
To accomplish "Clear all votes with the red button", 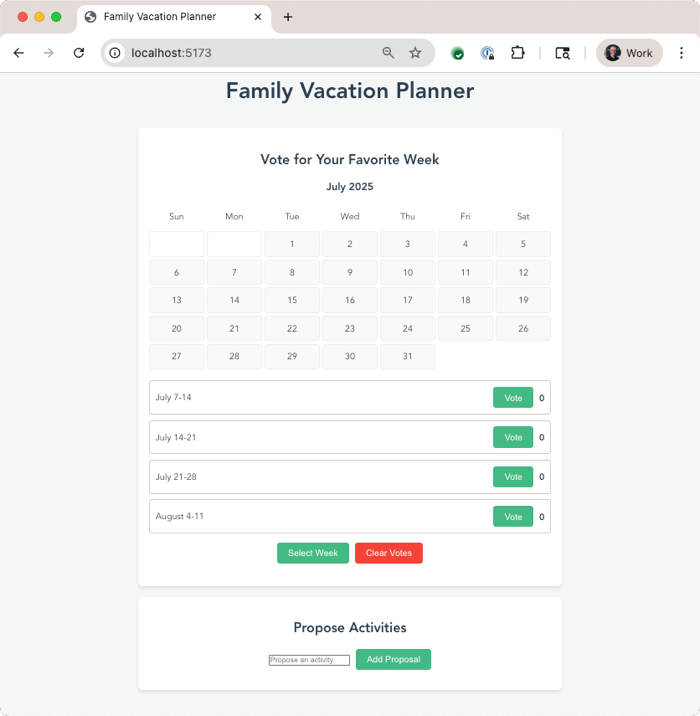I will (389, 553).
